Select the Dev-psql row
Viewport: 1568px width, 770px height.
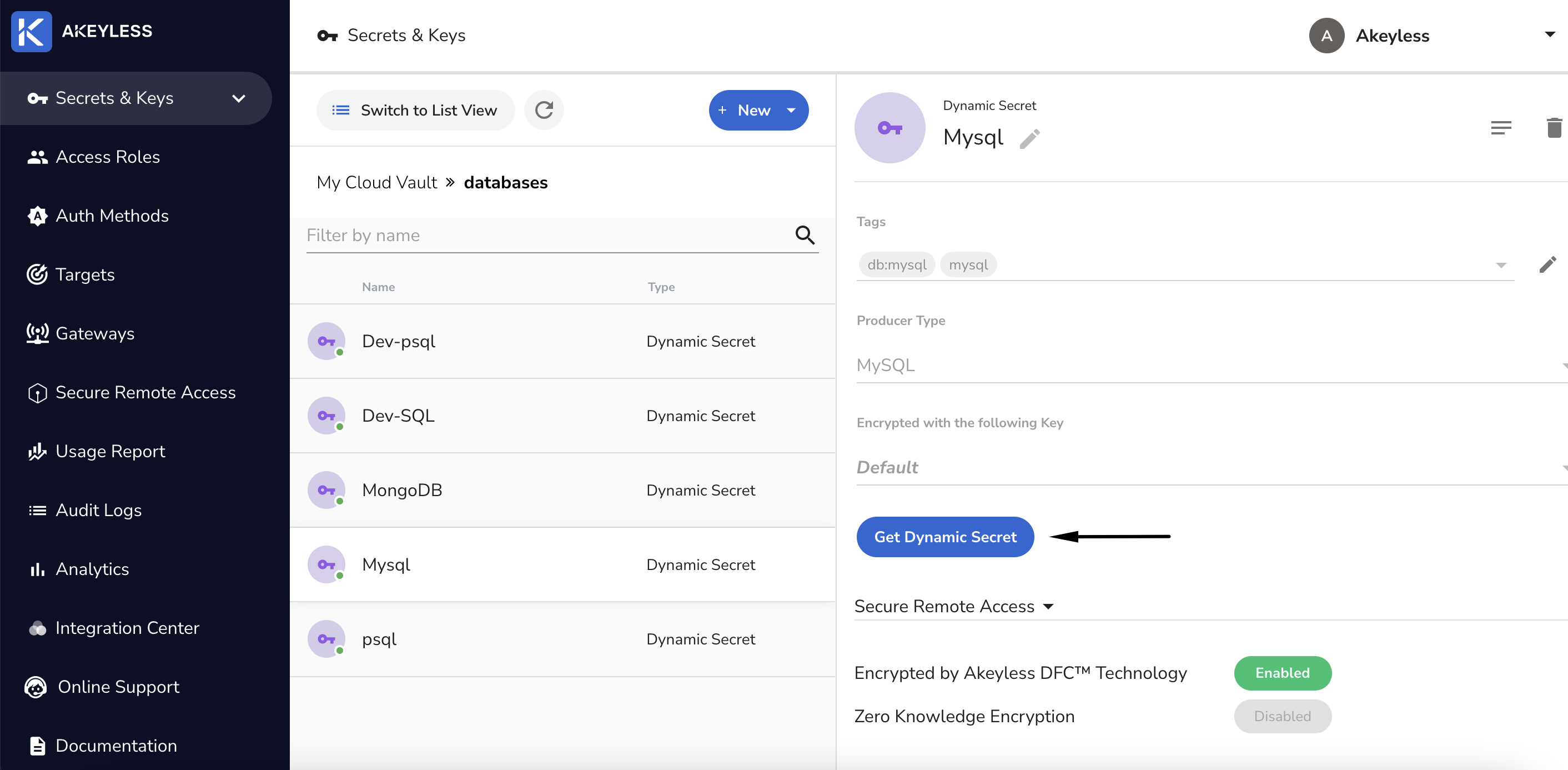pos(562,342)
